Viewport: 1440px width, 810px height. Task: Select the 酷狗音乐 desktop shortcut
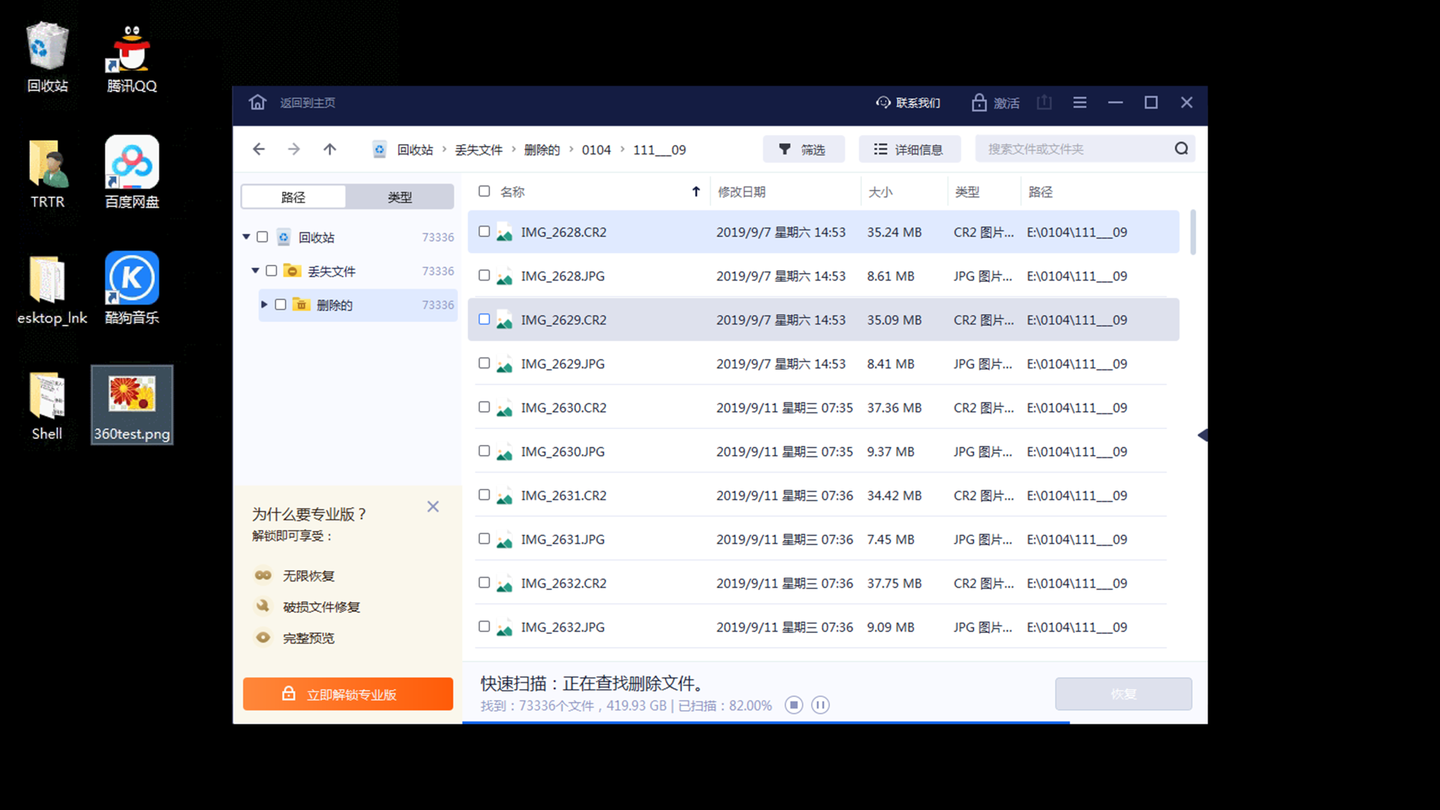point(132,289)
